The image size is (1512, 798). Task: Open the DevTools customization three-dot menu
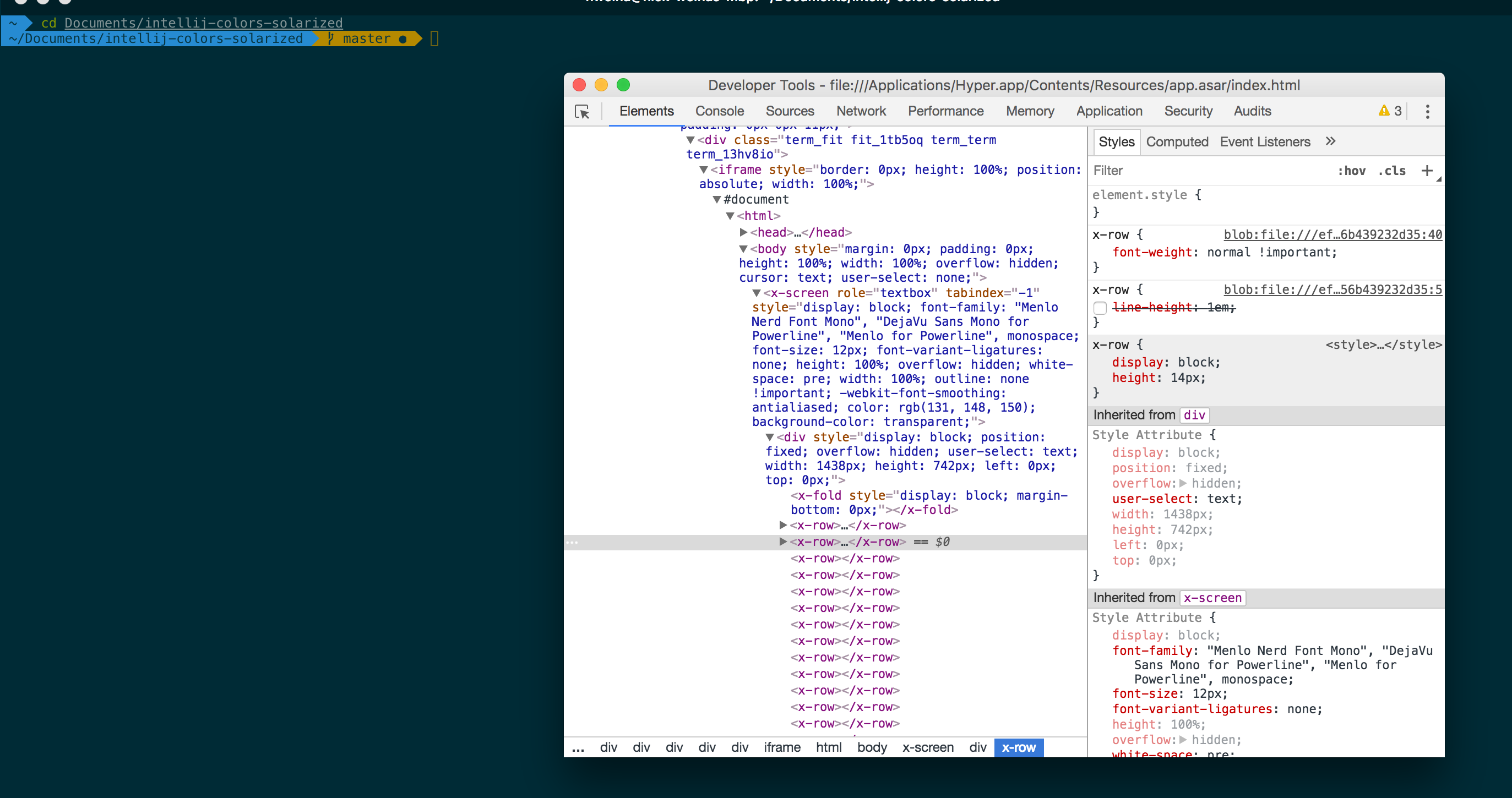(1427, 112)
